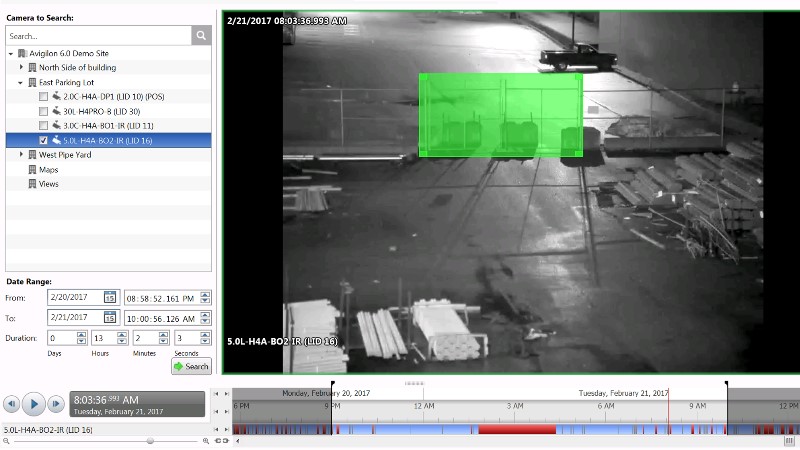This screenshot has height=450, width=800.
Task: Expand the North Side of building node
Action: click(21, 68)
